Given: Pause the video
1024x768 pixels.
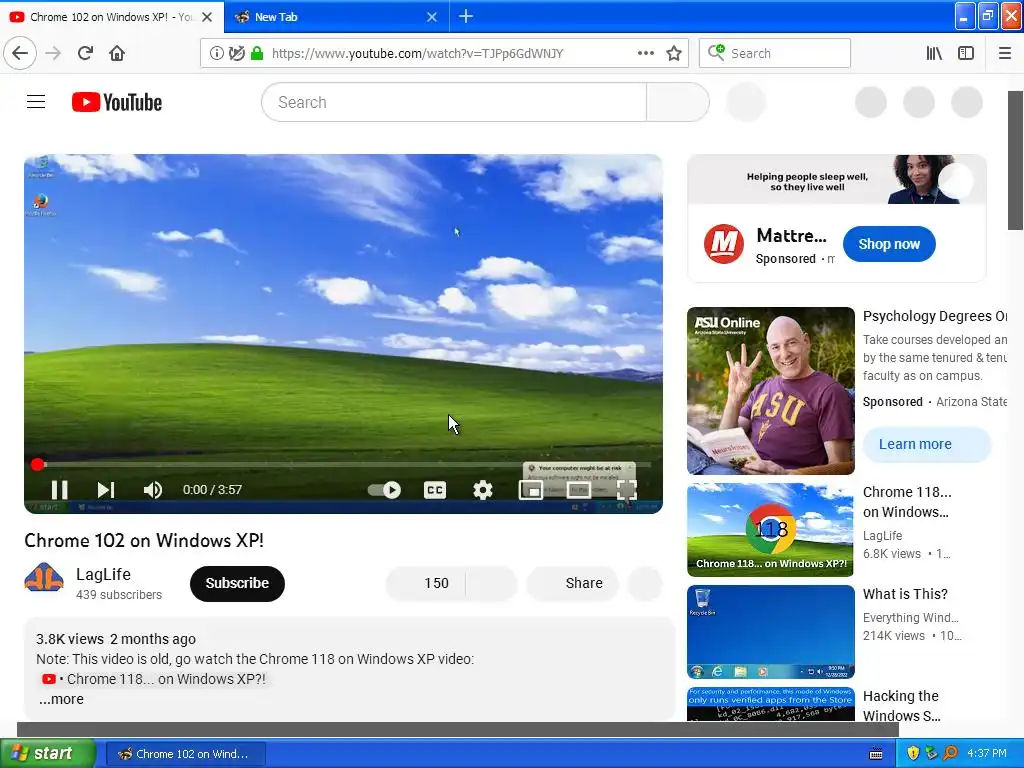Looking at the screenshot, I should (59, 490).
